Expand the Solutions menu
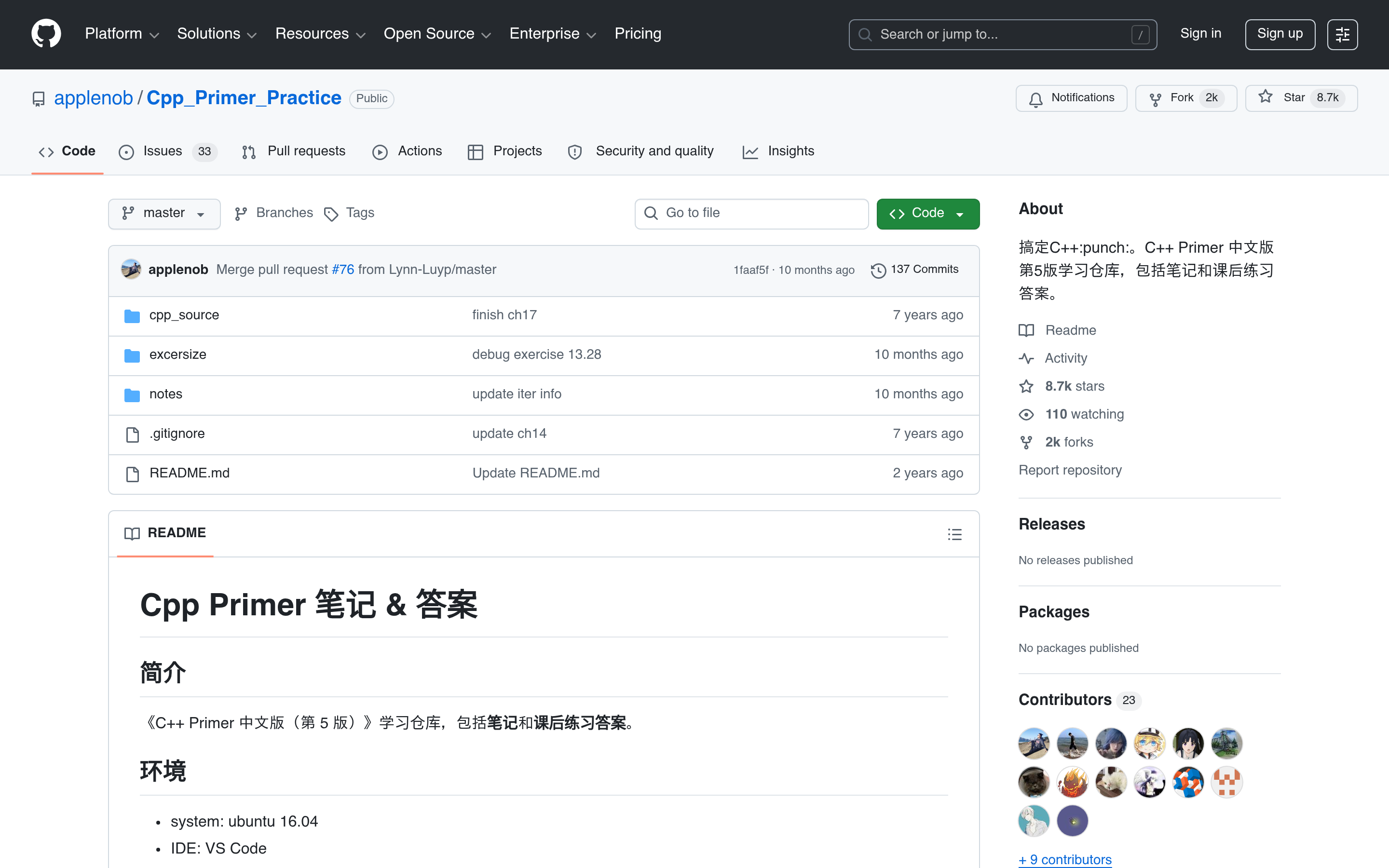The width and height of the screenshot is (1389, 868). (x=217, y=34)
